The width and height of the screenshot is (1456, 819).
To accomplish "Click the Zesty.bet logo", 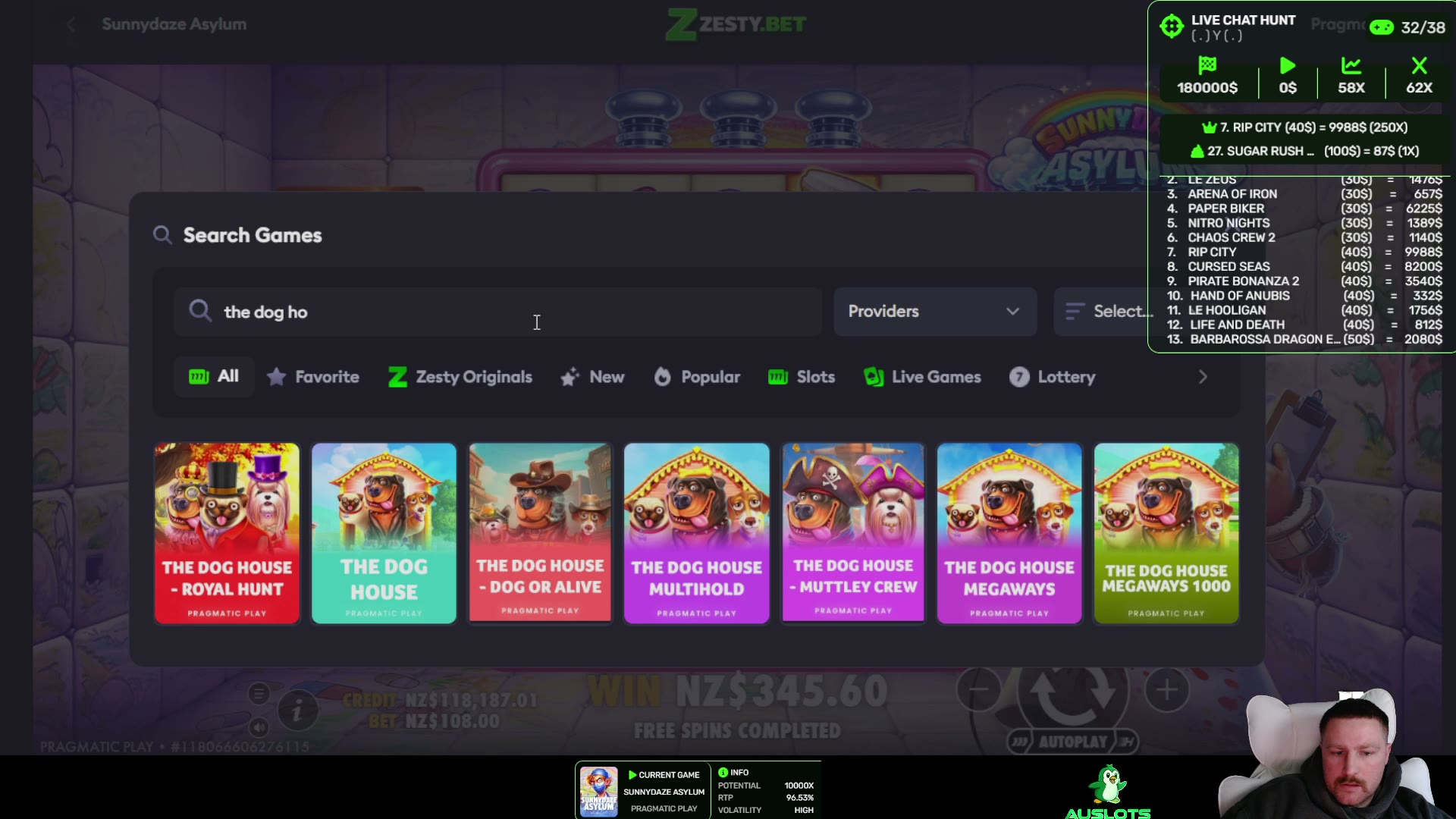I will 736,24.
